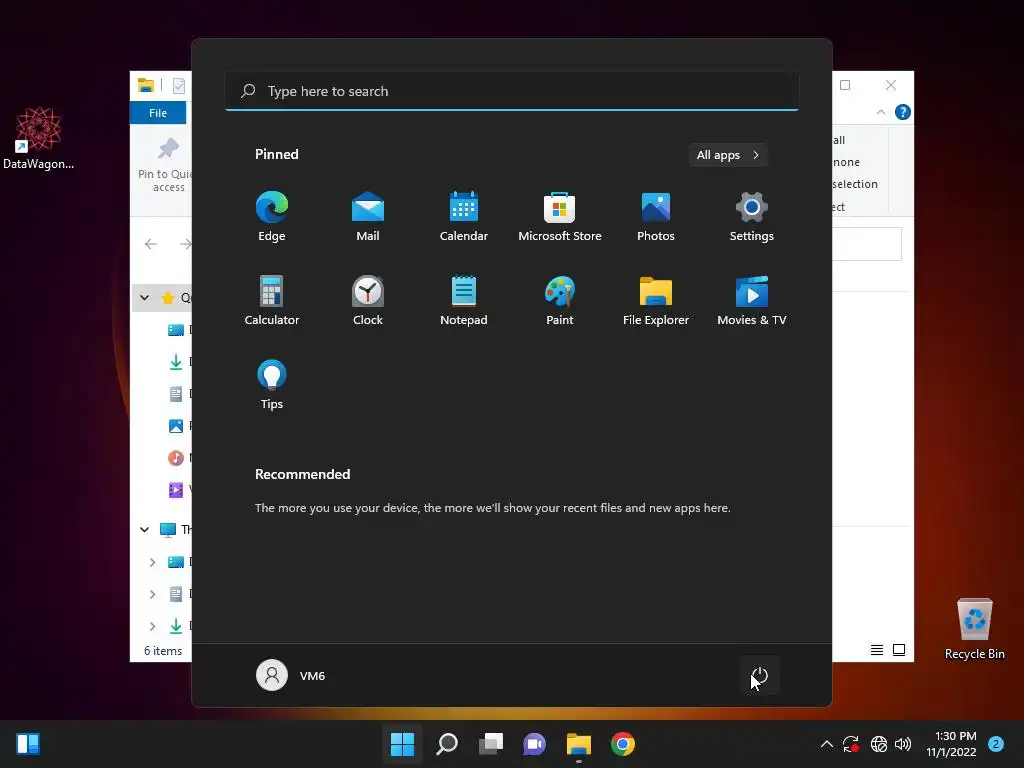Open Teams Chat from taskbar
This screenshot has width=1024, height=768.
pyautogui.click(x=535, y=744)
